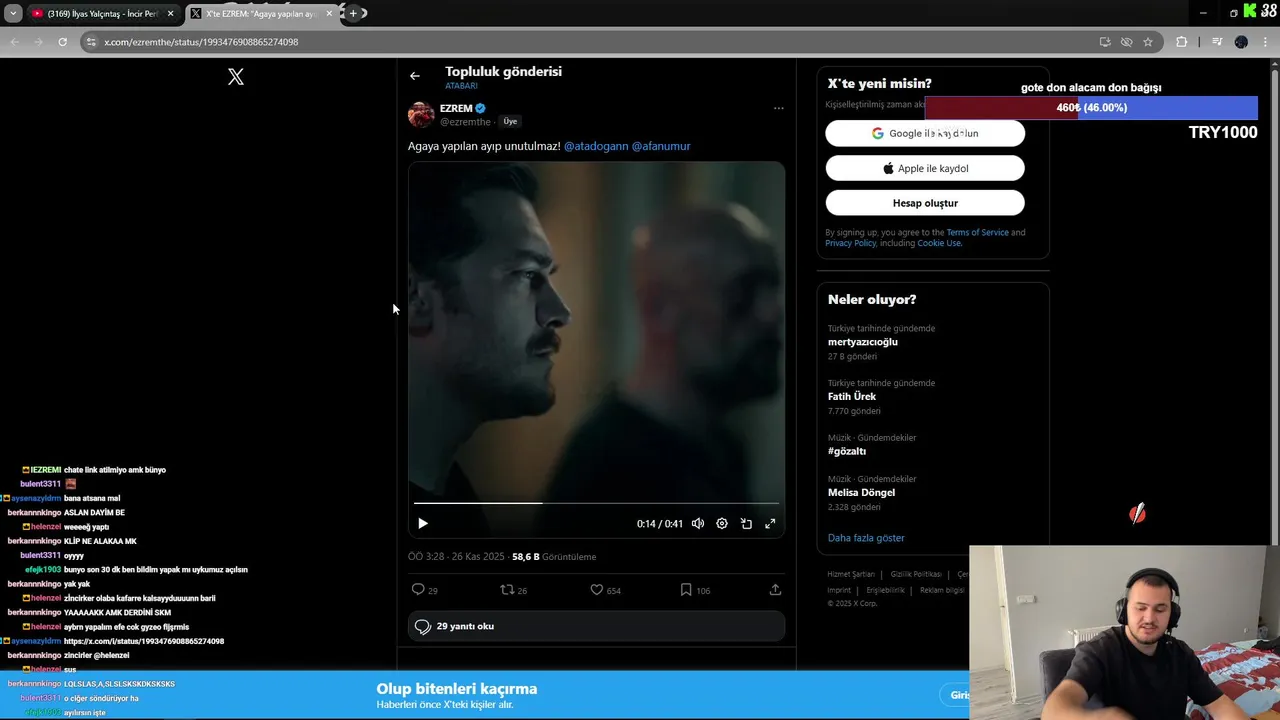Open Gizlilik Politikası footer link
This screenshot has height=720, width=1280.
click(x=916, y=574)
